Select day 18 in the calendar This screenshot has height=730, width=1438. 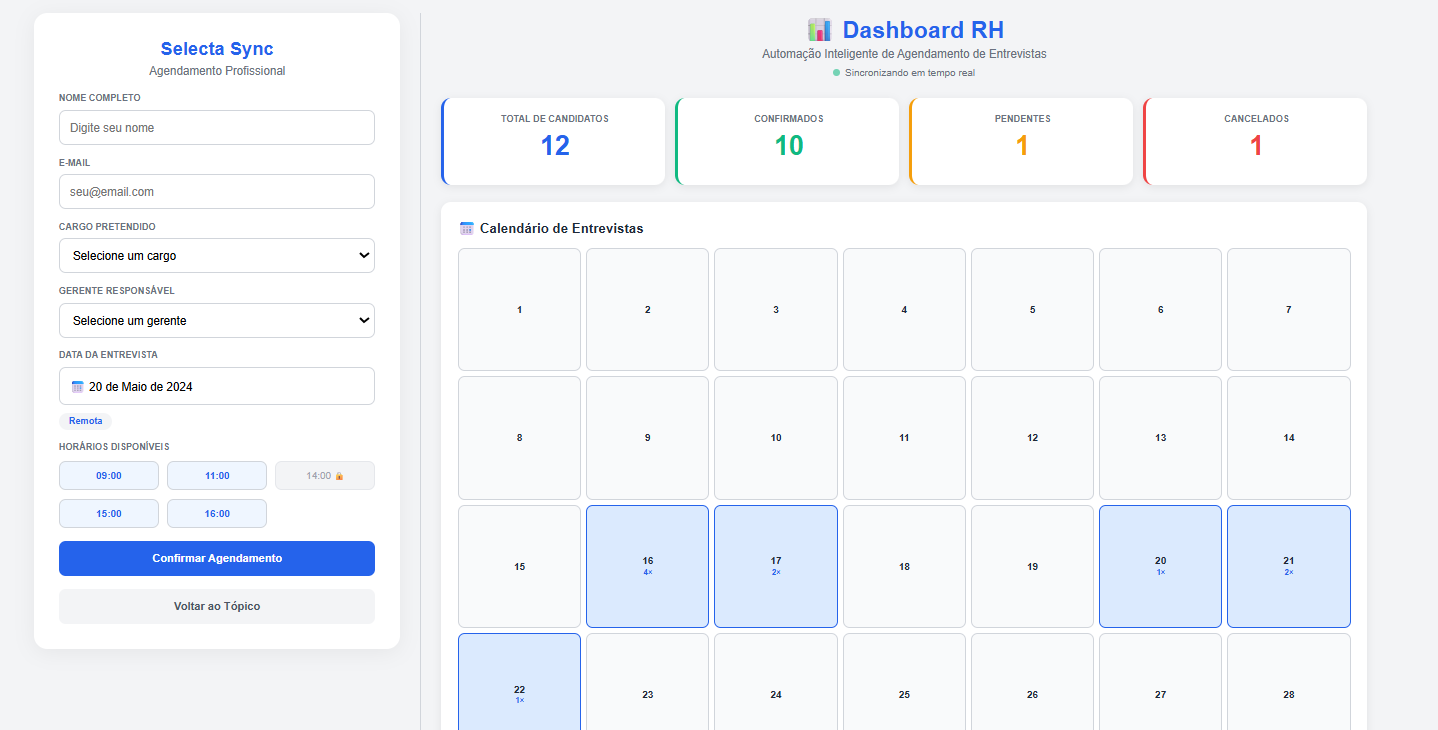[x=904, y=567]
